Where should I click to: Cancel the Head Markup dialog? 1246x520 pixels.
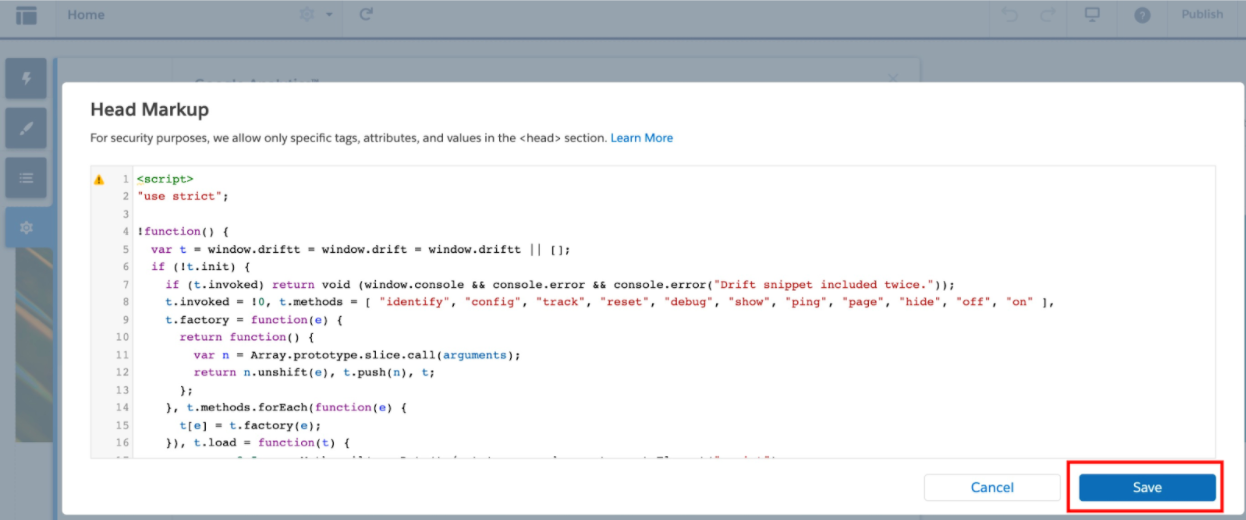pyautogui.click(x=992, y=487)
